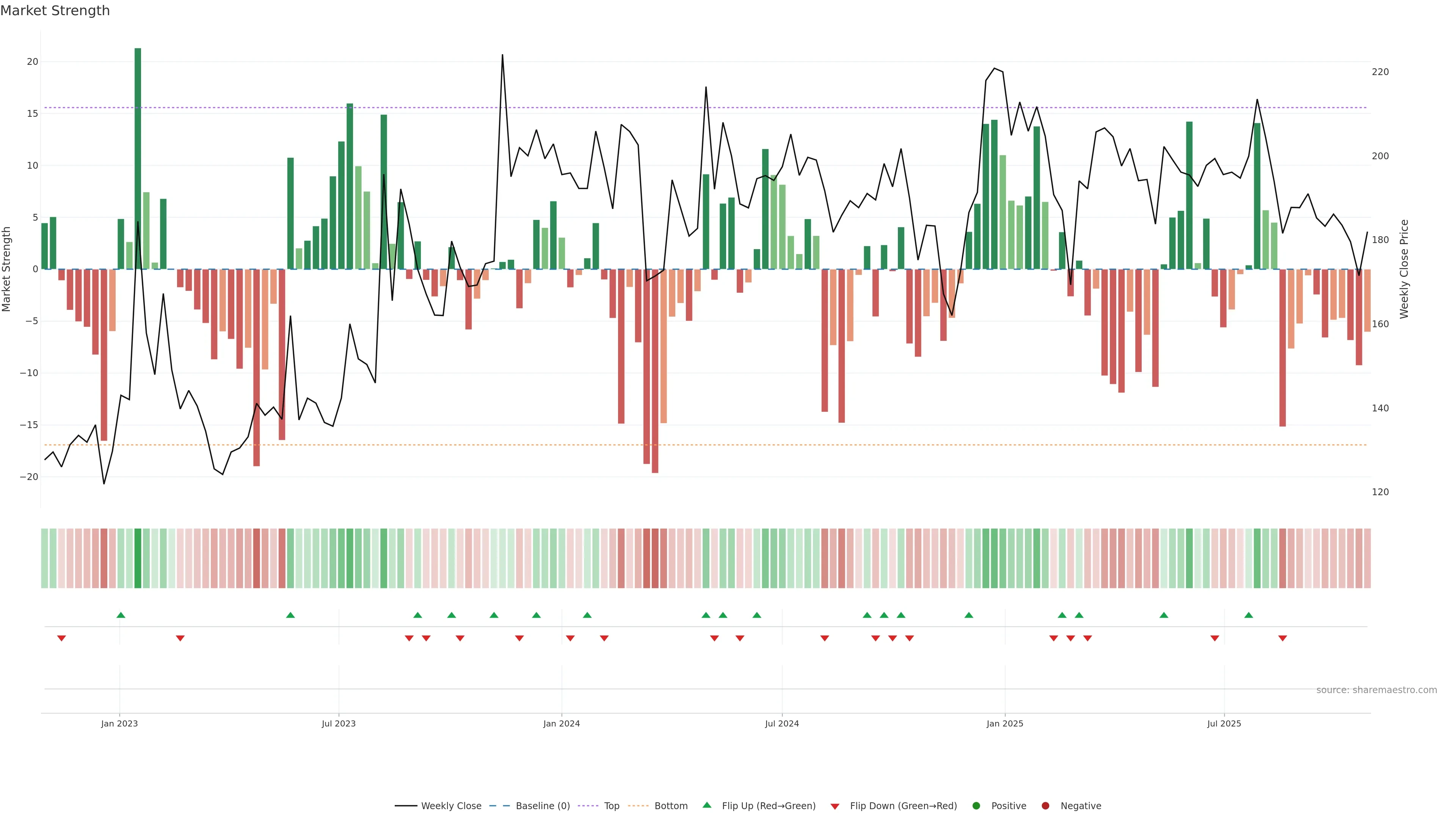
Task: Click the Jan 2025 x-axis label
Action: coord(1004,723)
